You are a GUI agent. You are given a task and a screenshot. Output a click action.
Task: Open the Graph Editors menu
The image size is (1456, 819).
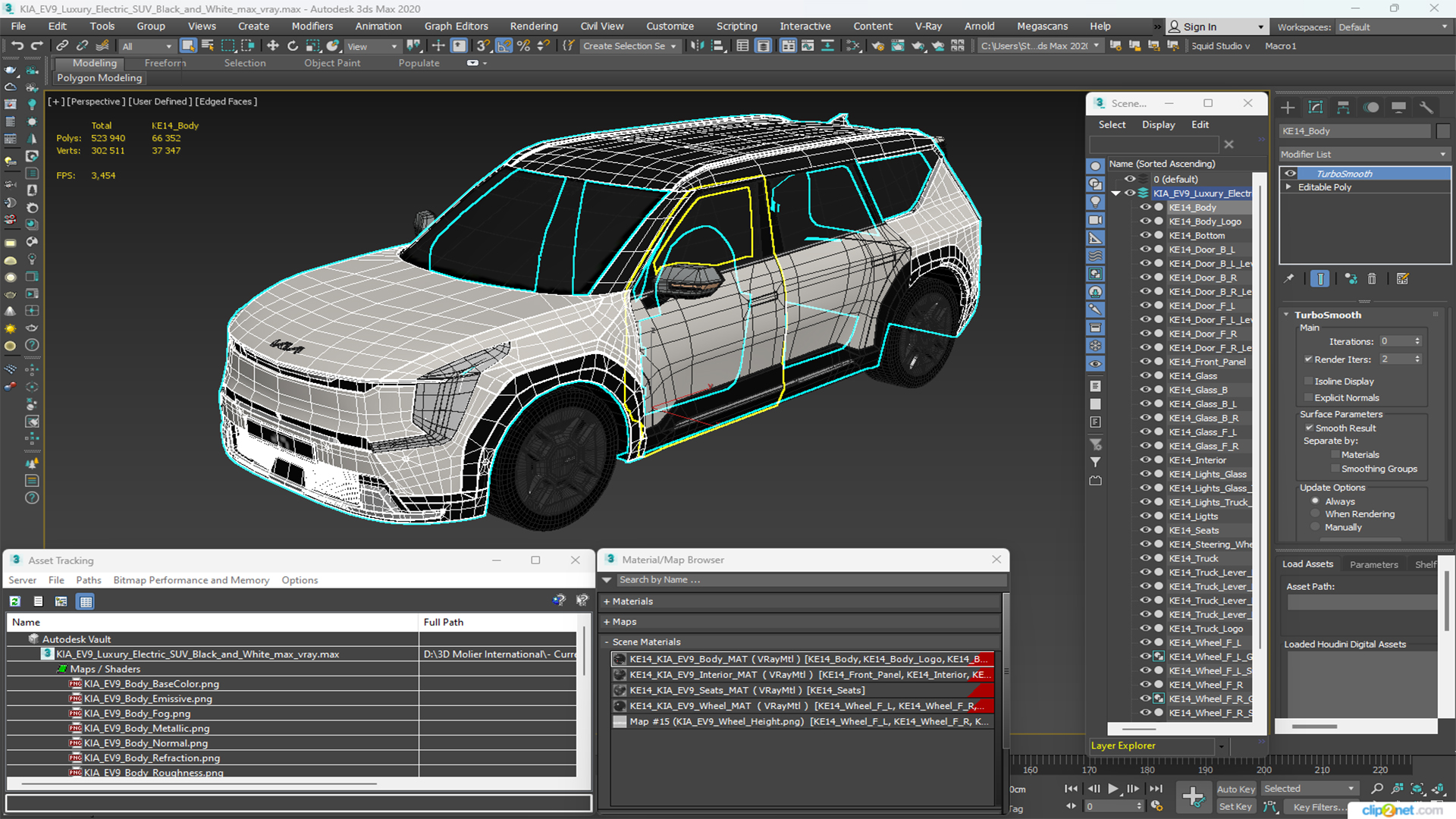[456, 27]
